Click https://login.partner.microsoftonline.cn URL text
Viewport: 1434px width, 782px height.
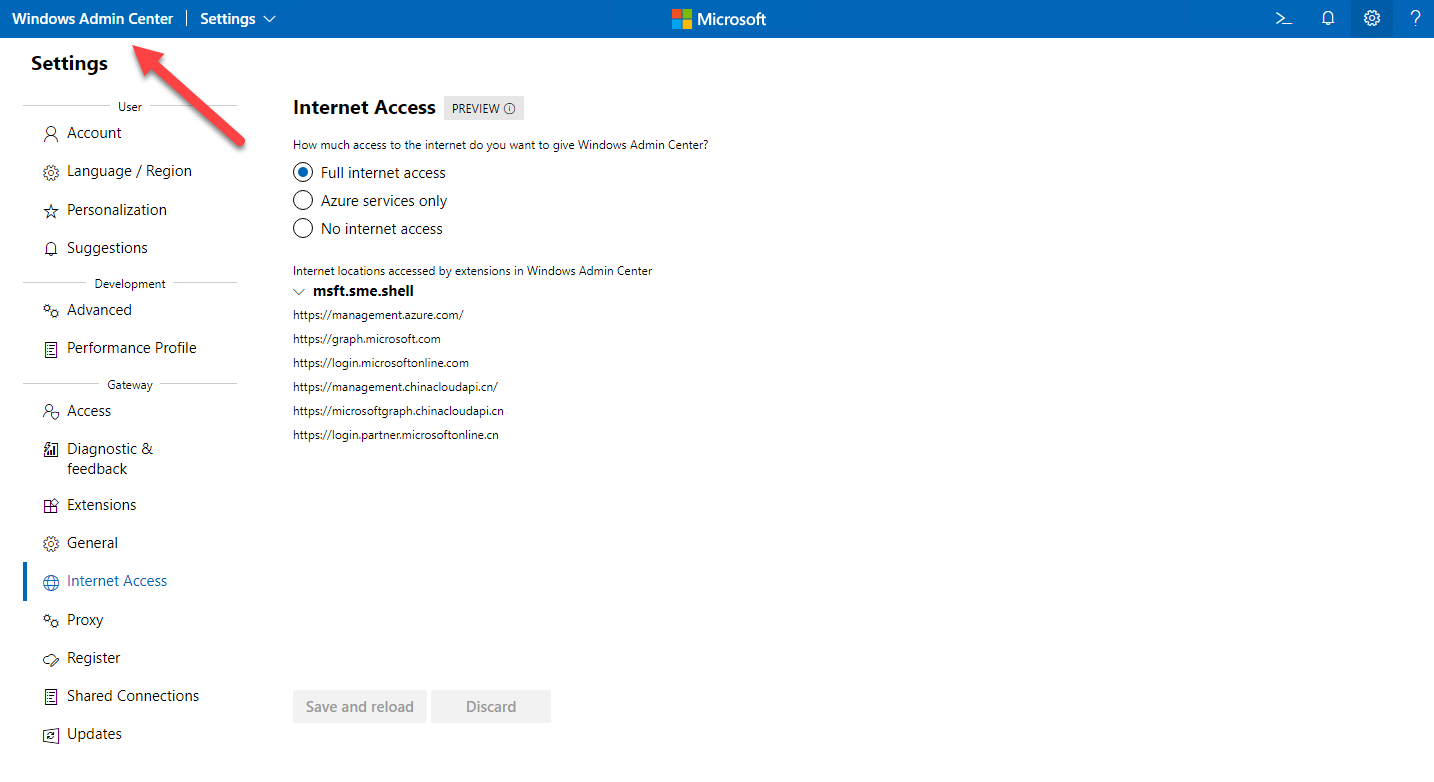click(396, 435)
